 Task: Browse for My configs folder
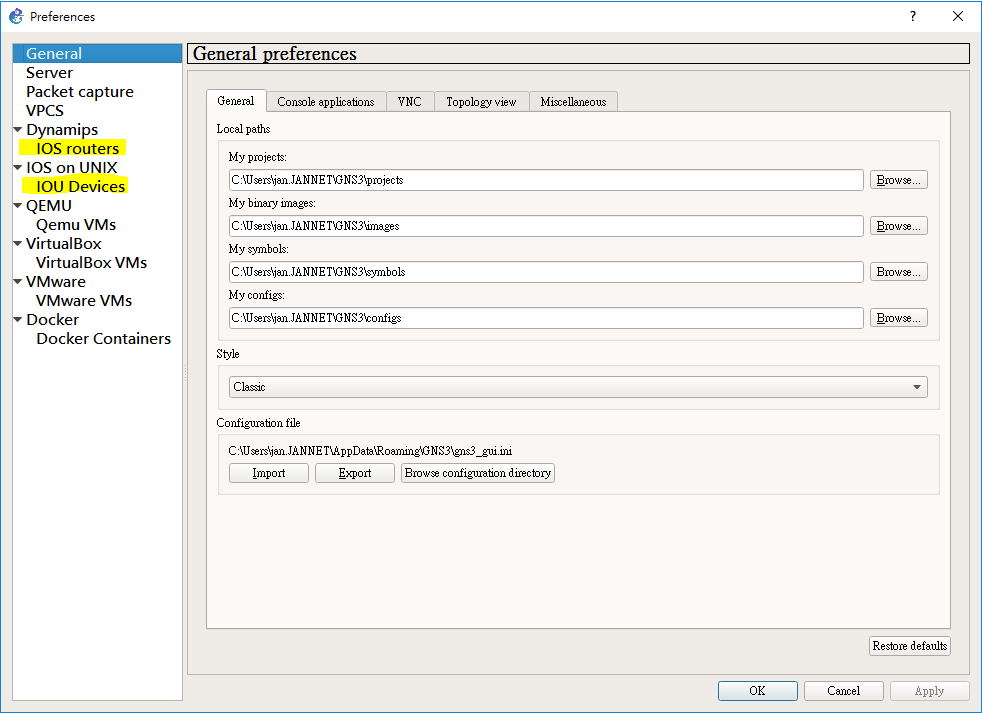(898, 318)
